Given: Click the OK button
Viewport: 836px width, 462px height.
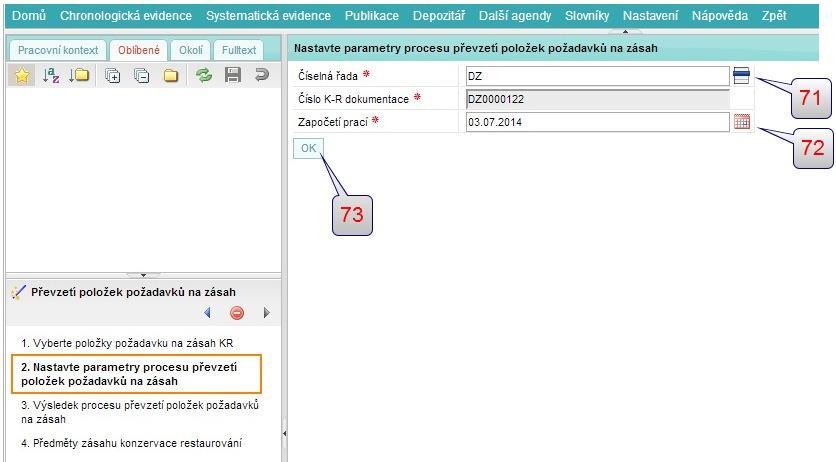Looking at the screenshot, I should point(308,148).
